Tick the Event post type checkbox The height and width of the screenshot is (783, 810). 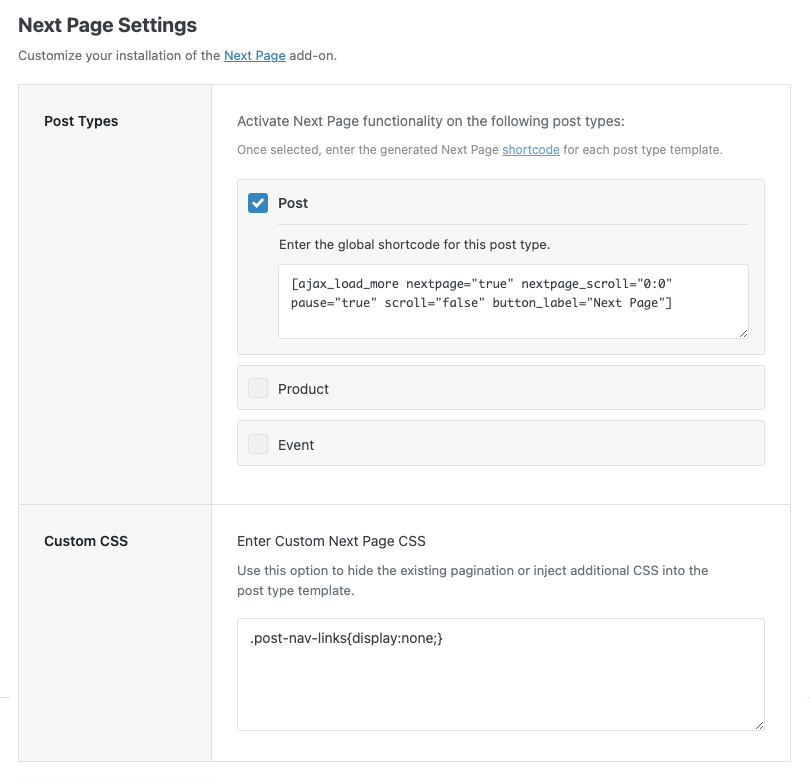tap(258, 444)
